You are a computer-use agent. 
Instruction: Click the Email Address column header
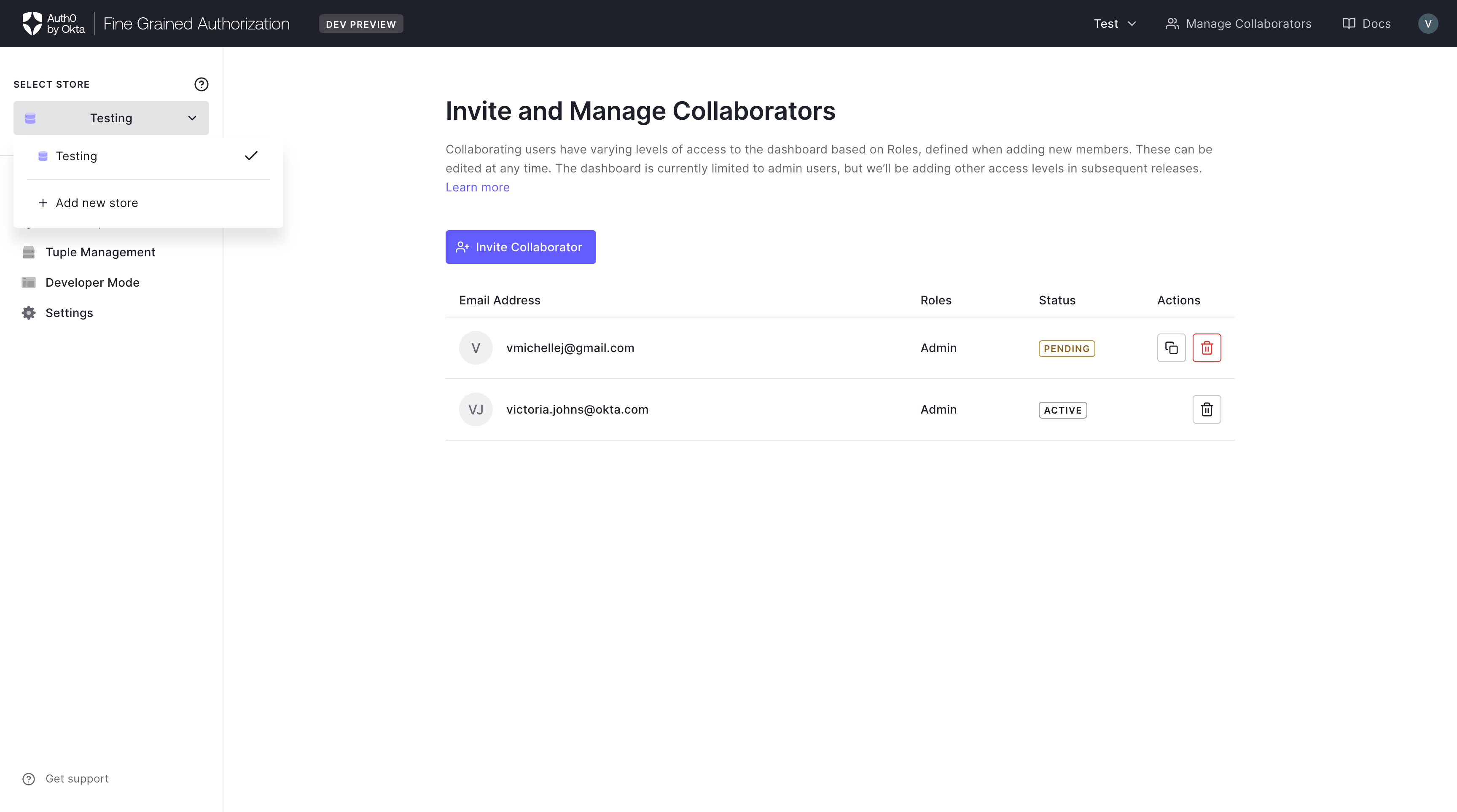pos(500,301)
